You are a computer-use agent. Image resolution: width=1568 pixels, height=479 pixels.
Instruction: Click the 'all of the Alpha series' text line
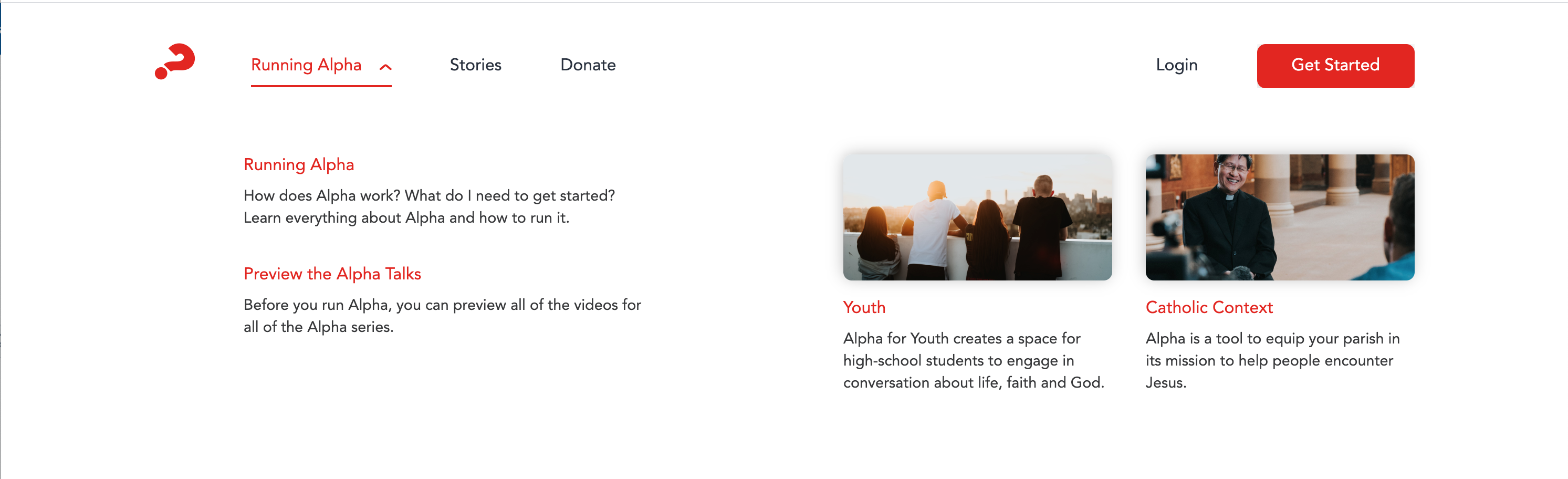(x=318, y=327)
